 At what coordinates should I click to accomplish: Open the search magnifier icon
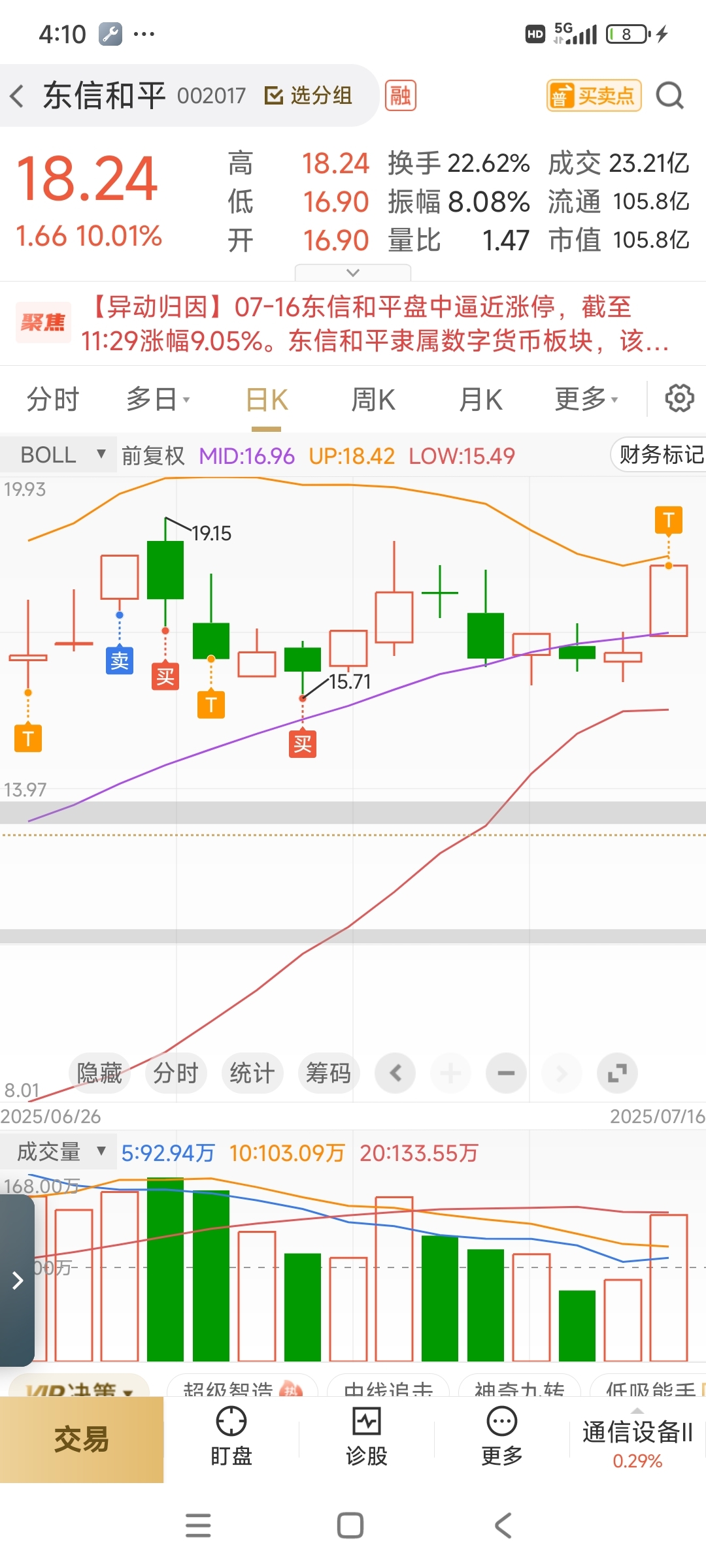click(x=669, y=96)
